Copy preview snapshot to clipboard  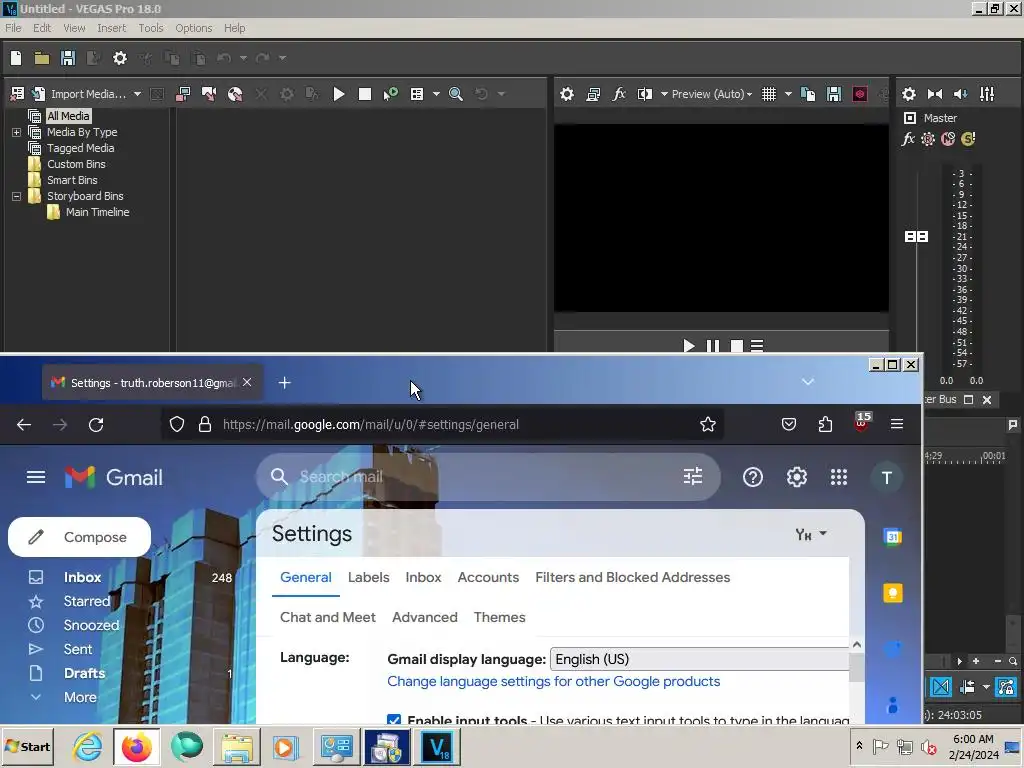click(808, 94)
